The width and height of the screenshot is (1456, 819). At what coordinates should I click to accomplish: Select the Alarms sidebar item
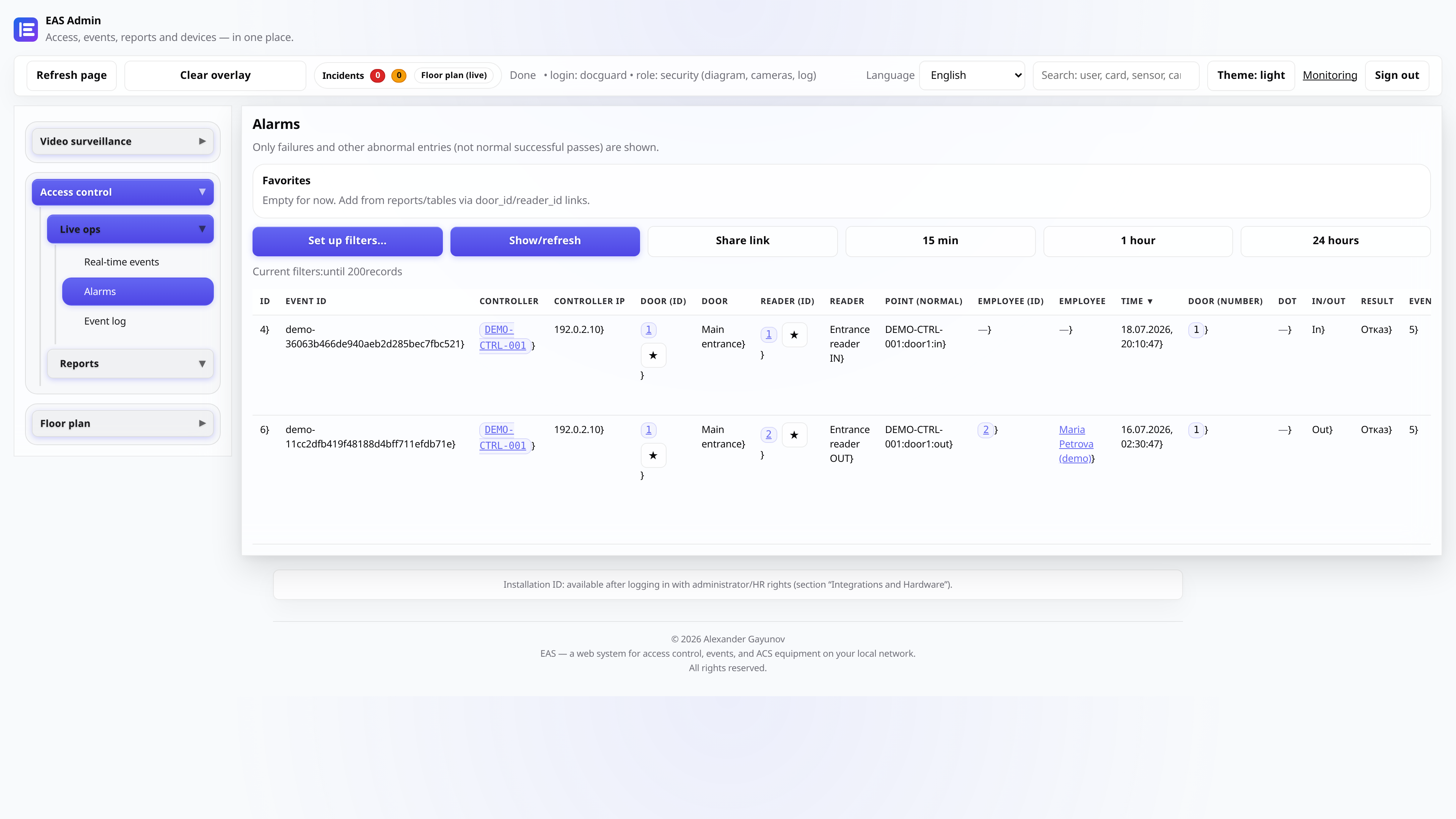coord(138,292)
